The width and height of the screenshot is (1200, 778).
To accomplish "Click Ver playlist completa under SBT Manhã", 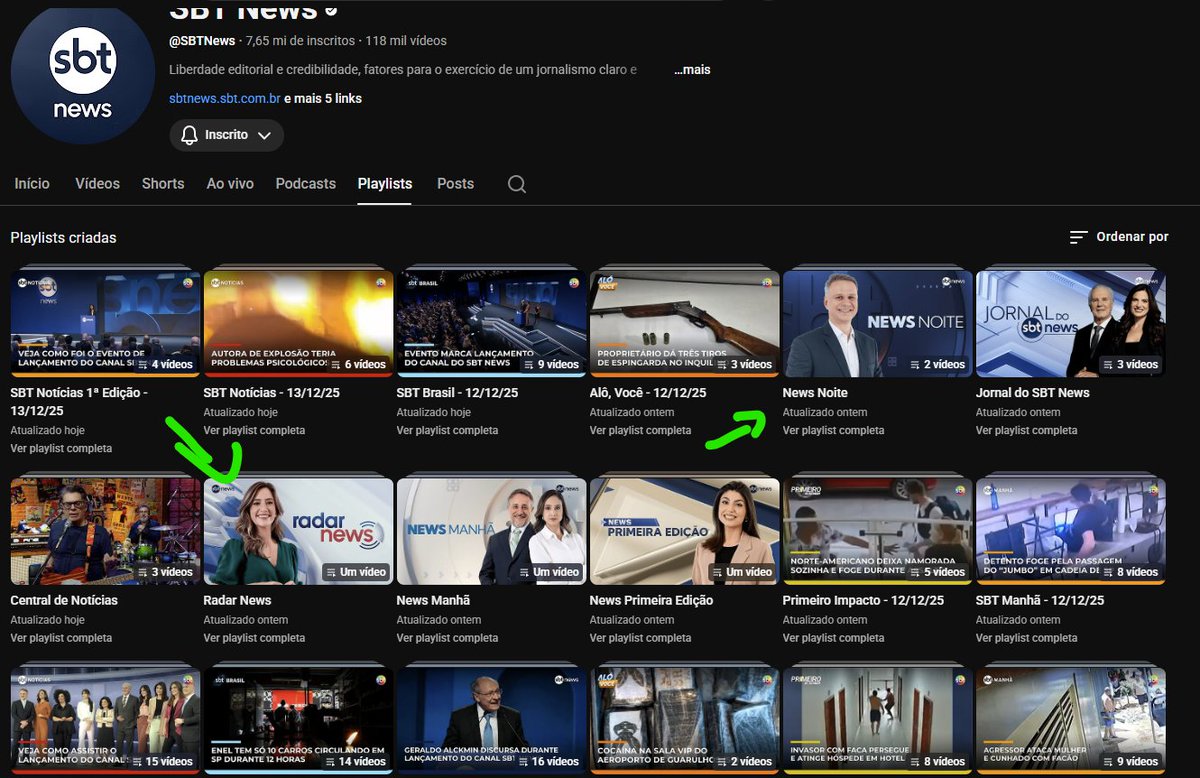I will pyautogui.click(x=1026, y=638).
